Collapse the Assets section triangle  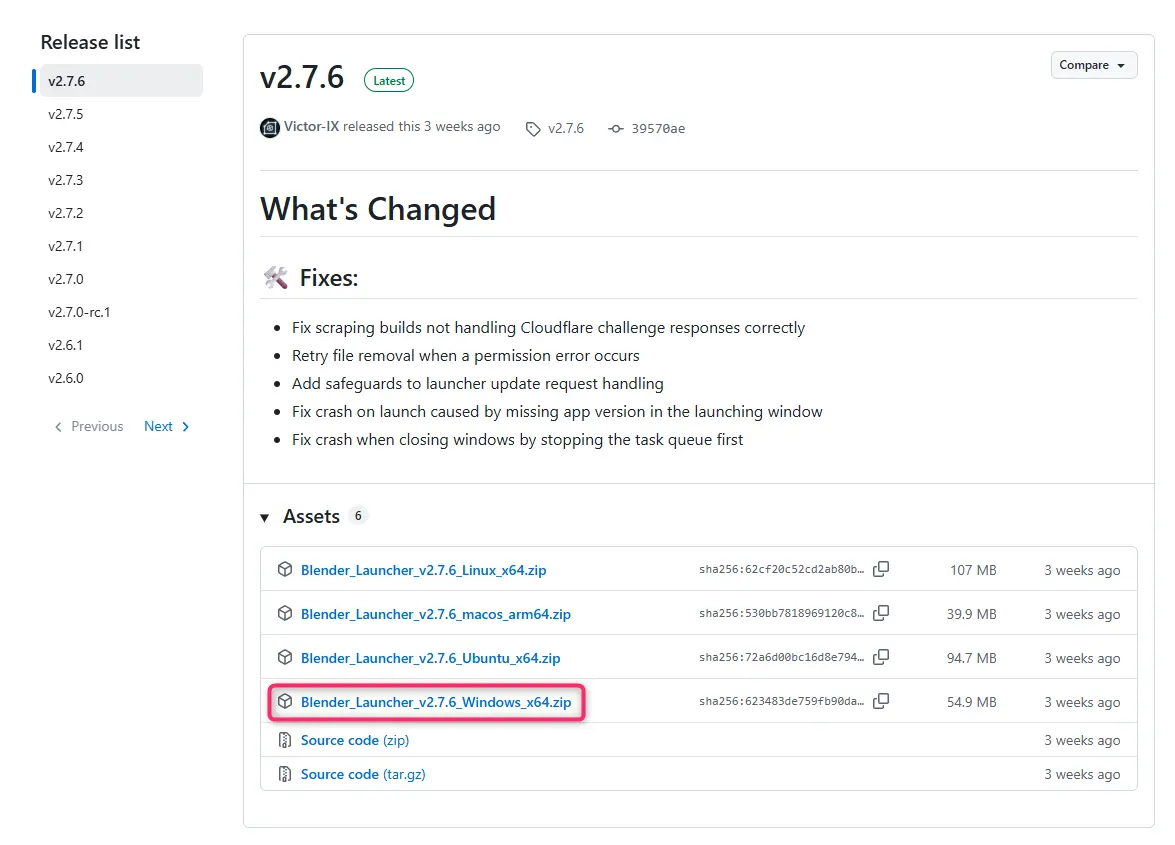pos(265,518)
